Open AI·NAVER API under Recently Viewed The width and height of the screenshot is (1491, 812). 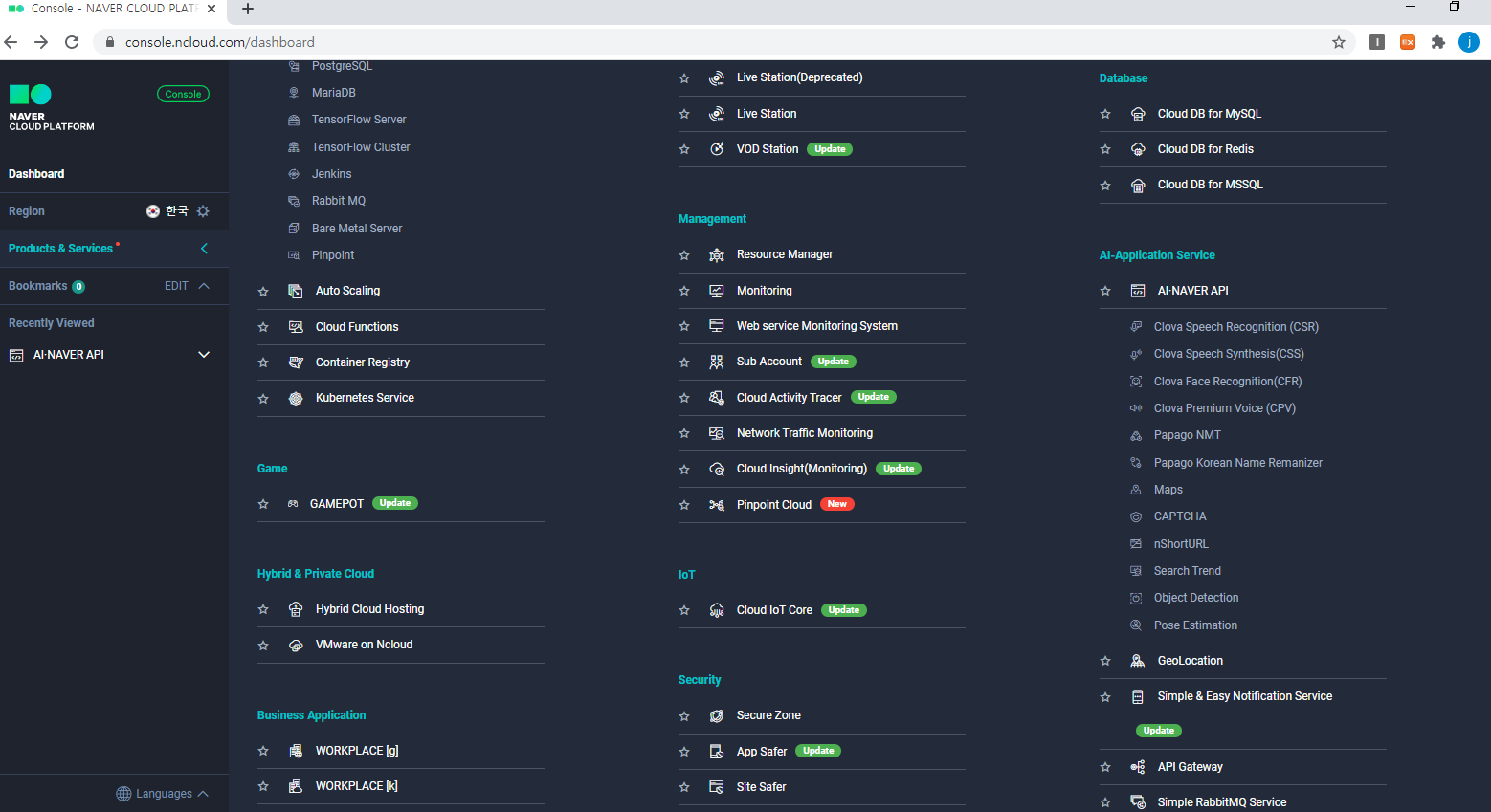click(69, 355)
